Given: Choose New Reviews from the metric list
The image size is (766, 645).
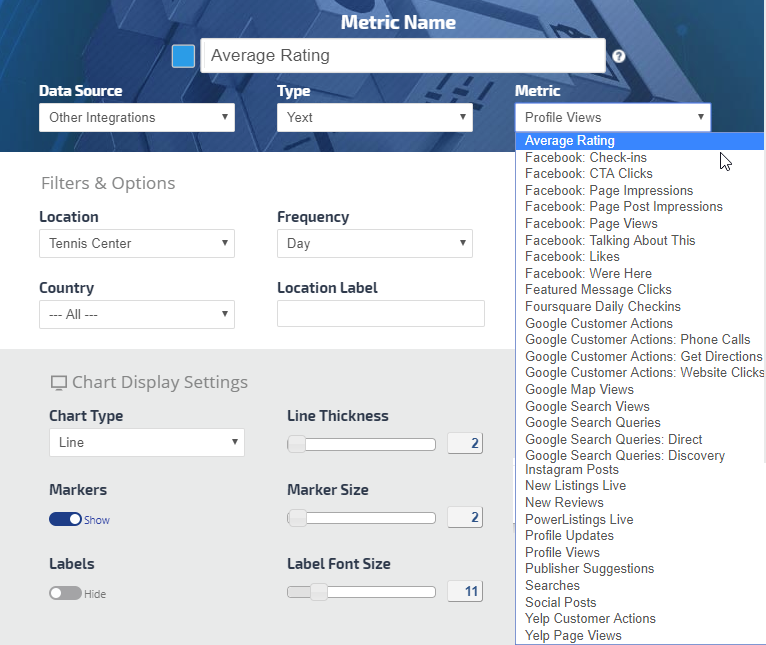Looking at the screenshot, I should pyautogui.click(x=564, y=503).
